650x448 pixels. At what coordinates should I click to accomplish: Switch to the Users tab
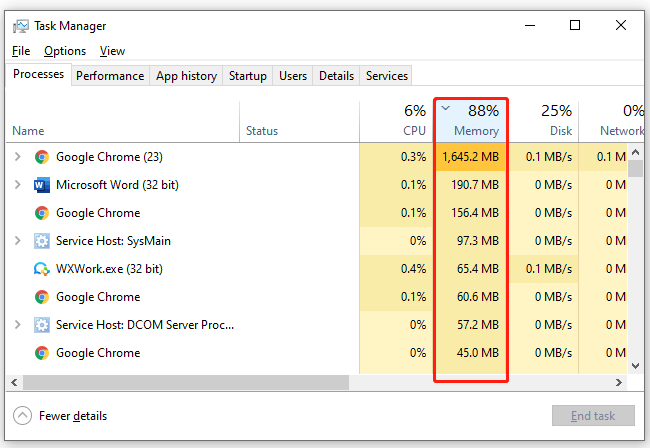293,76
